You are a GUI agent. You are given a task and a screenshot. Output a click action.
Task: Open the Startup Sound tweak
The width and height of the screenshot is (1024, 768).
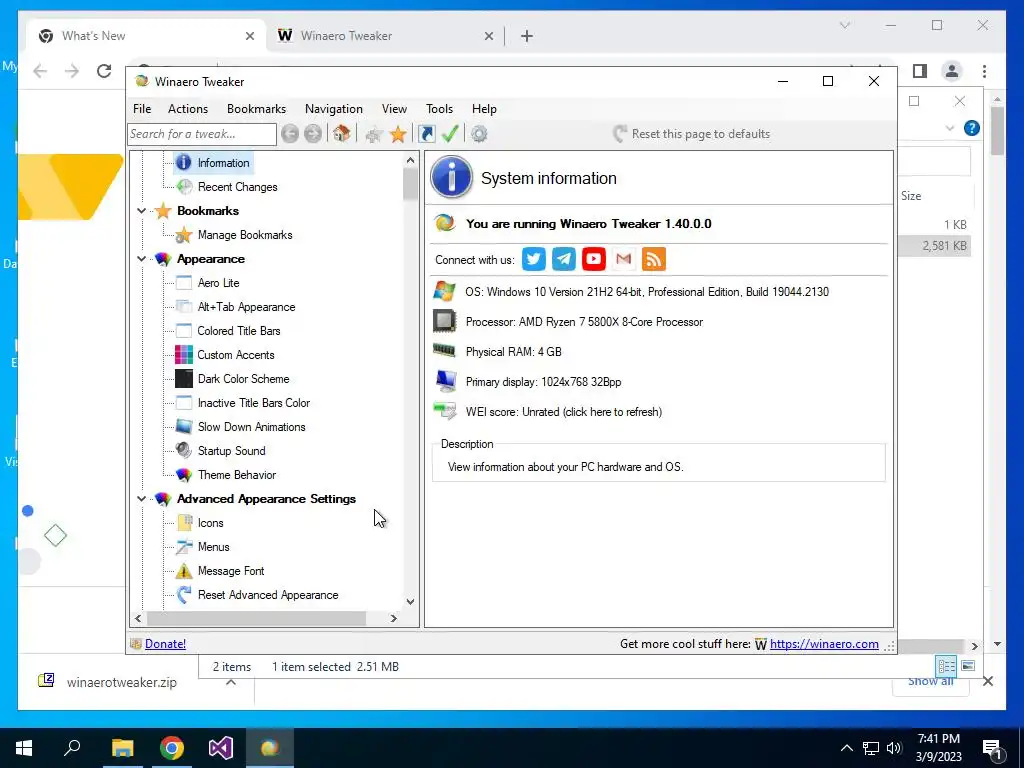231,451
